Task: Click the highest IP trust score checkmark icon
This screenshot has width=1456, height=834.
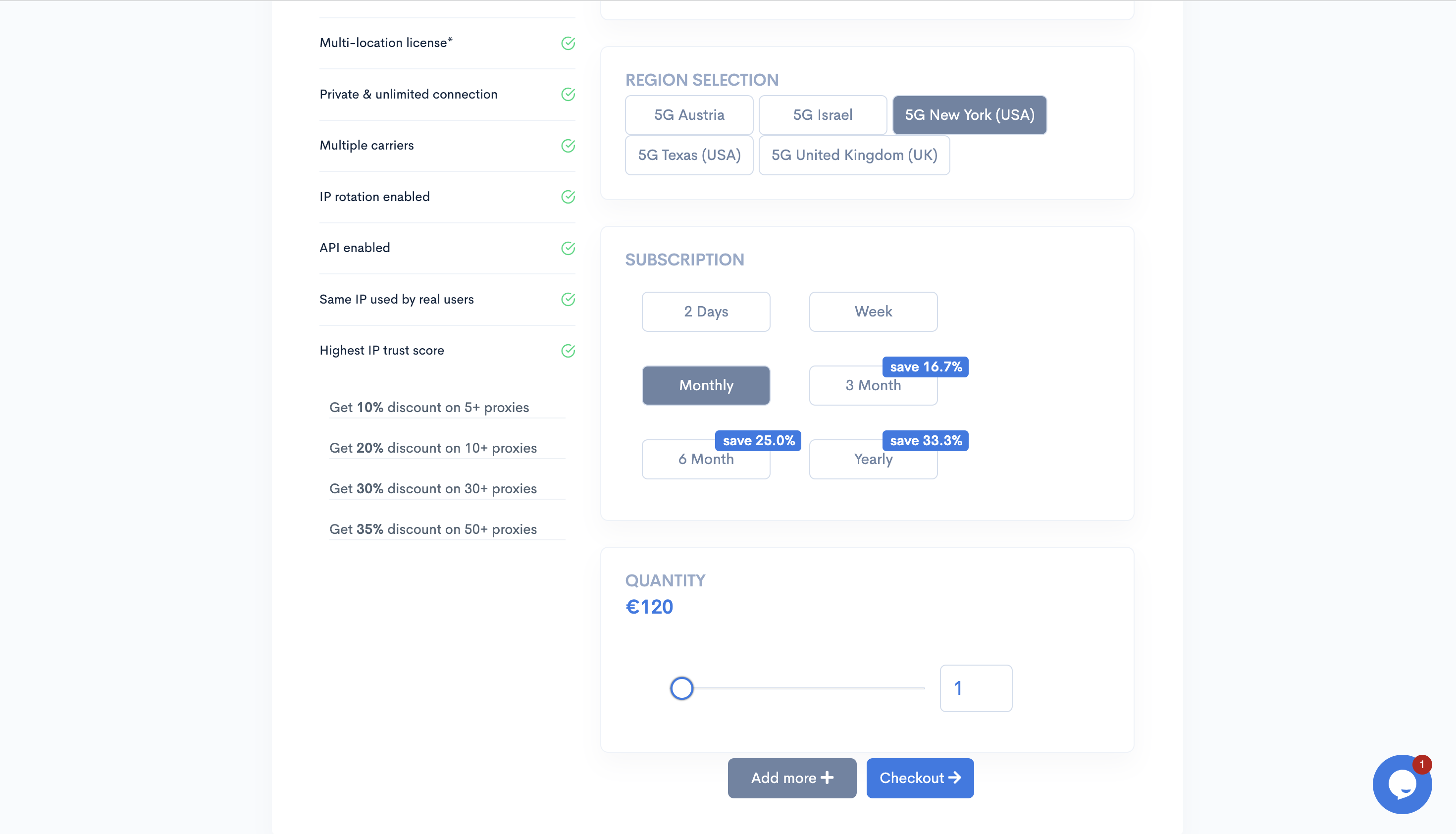Action: [568, 350]
